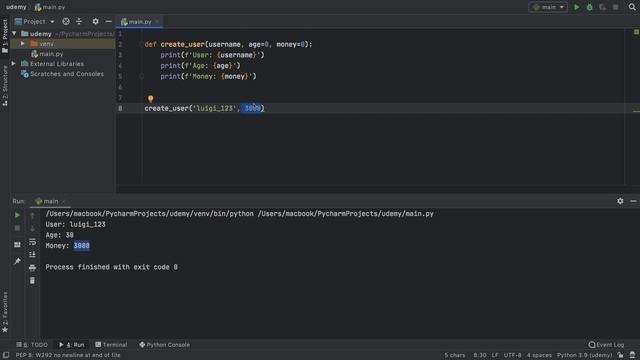
Task: Click the highlighted Money value 3000 in console
Action: tap(82, 245)
